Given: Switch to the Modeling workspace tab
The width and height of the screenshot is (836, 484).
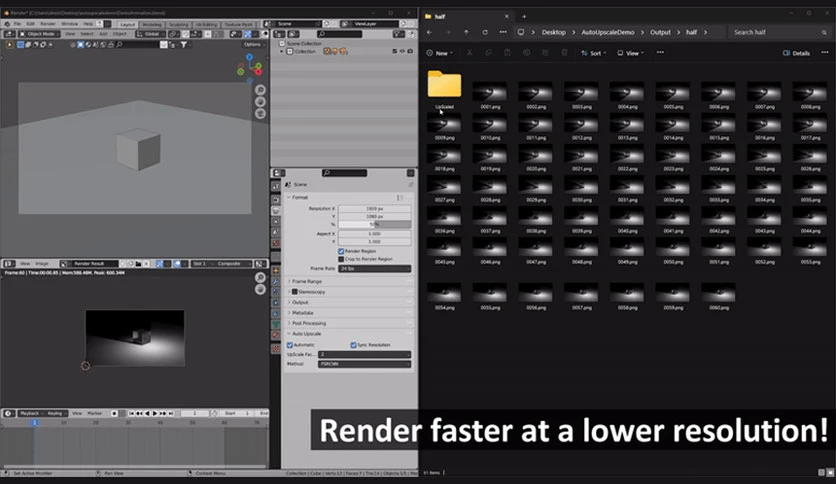Looking at the screenshot, I should pos(151,25).
